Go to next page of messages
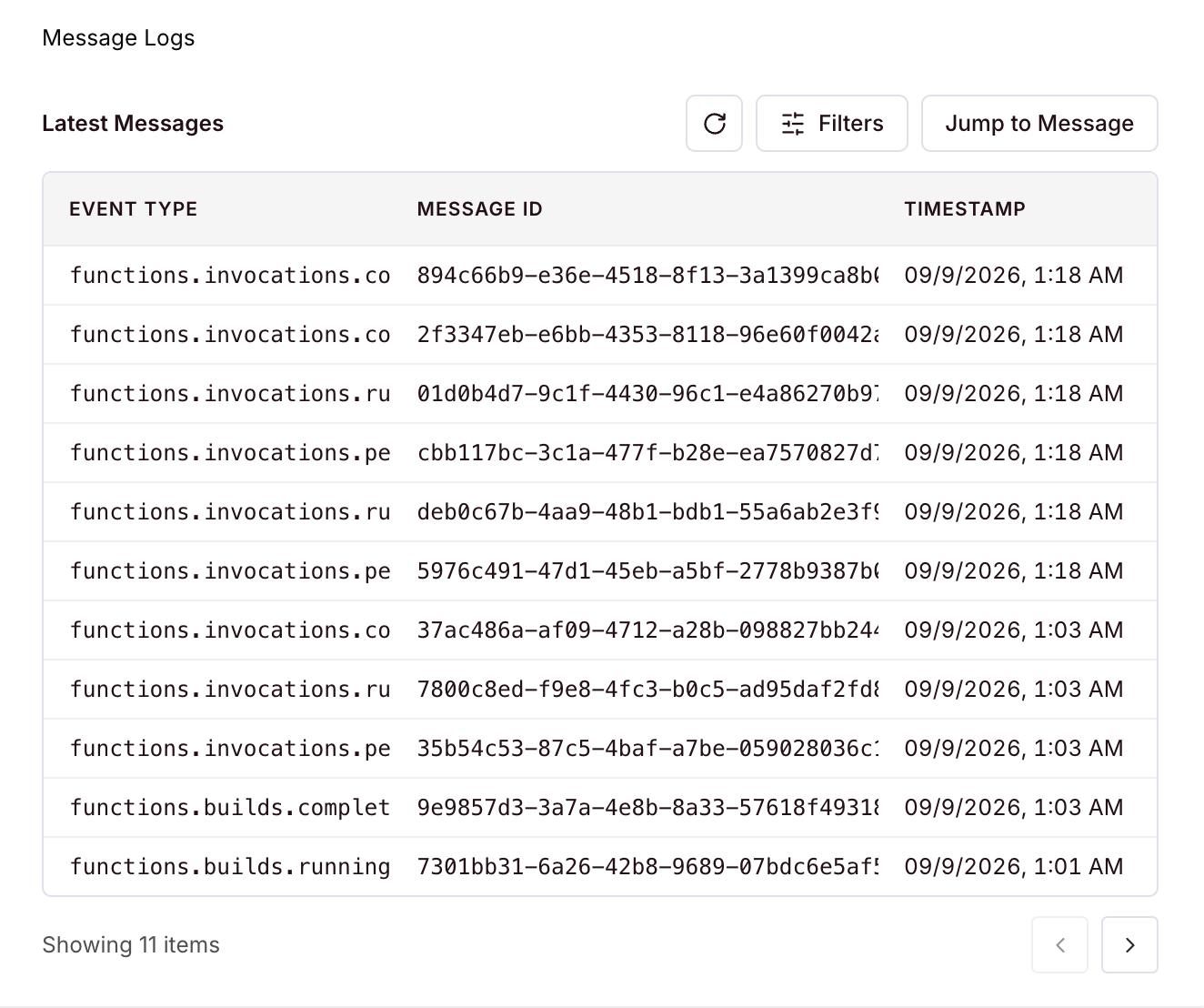The image size is (1204, 1008). tap(1129, 944)
